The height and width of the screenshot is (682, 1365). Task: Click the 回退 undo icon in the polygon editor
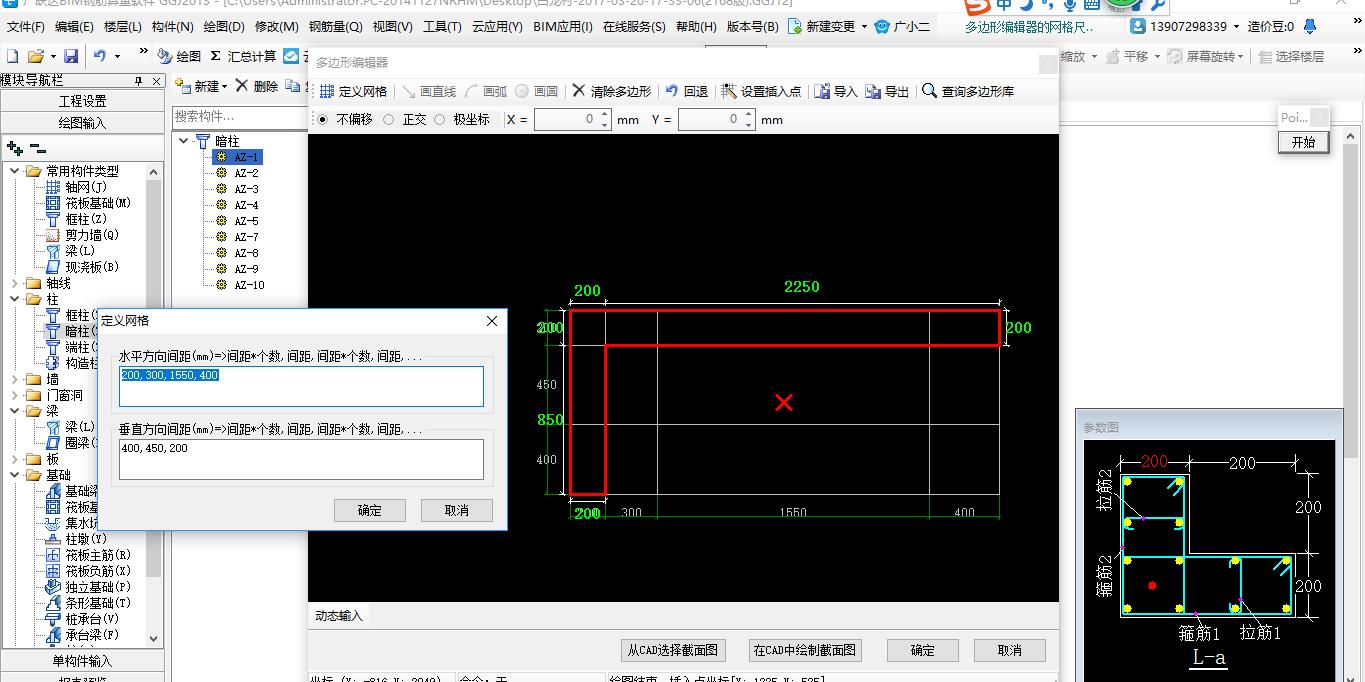coord(672,91)
